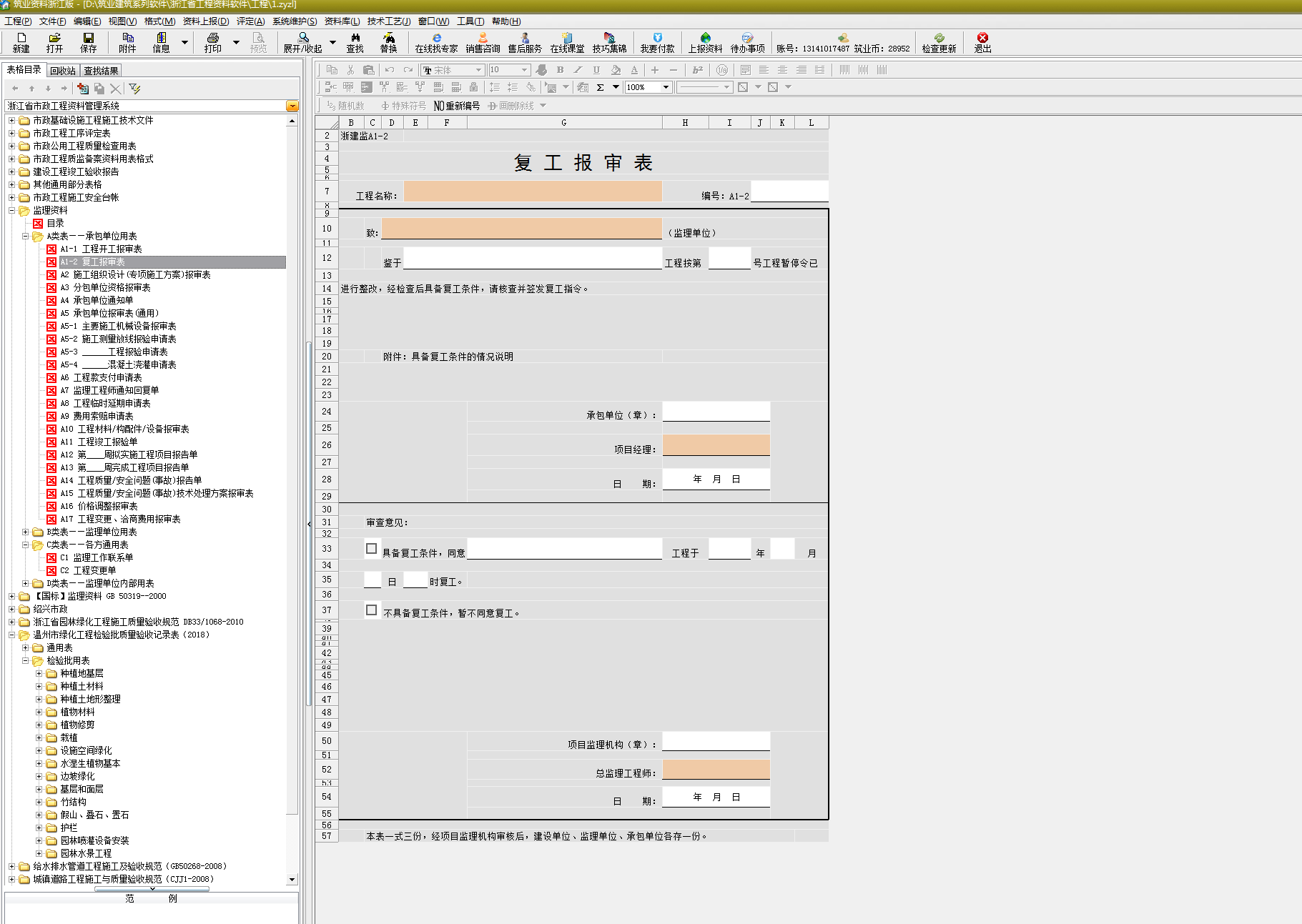Click the 保存 (Save) toolbar icon
Screen dimensions: 1302x924
(x=89, y=42)
